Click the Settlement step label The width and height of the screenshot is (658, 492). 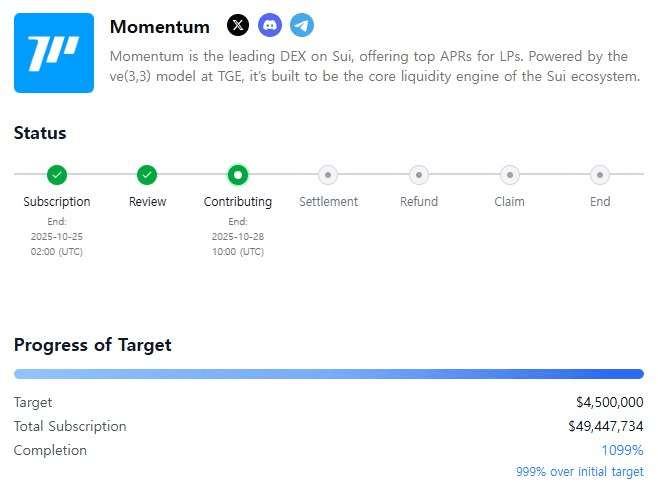click(328, 202)
